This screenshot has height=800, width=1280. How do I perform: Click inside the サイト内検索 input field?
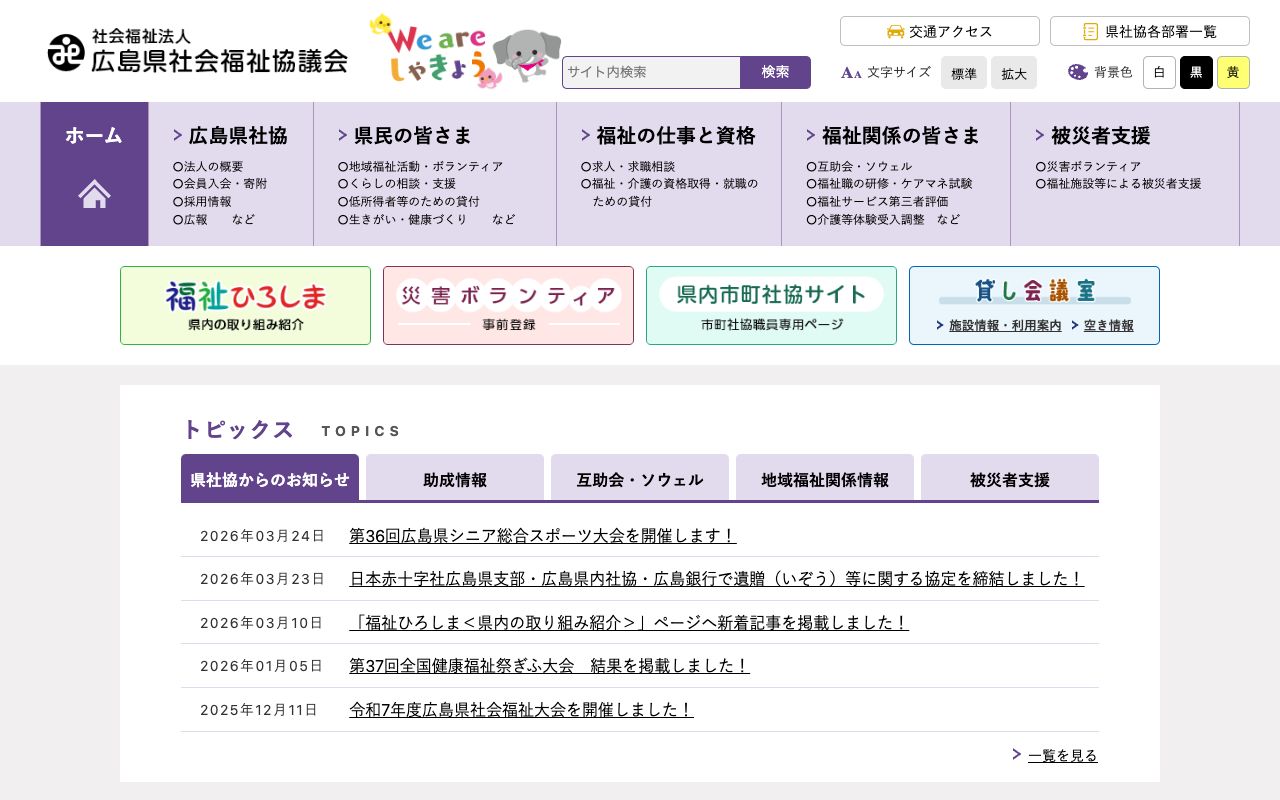[x=650, y=72]
